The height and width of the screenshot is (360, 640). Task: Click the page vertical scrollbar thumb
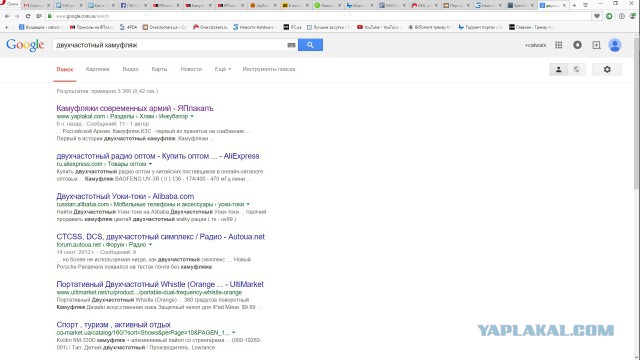(637, 113)
